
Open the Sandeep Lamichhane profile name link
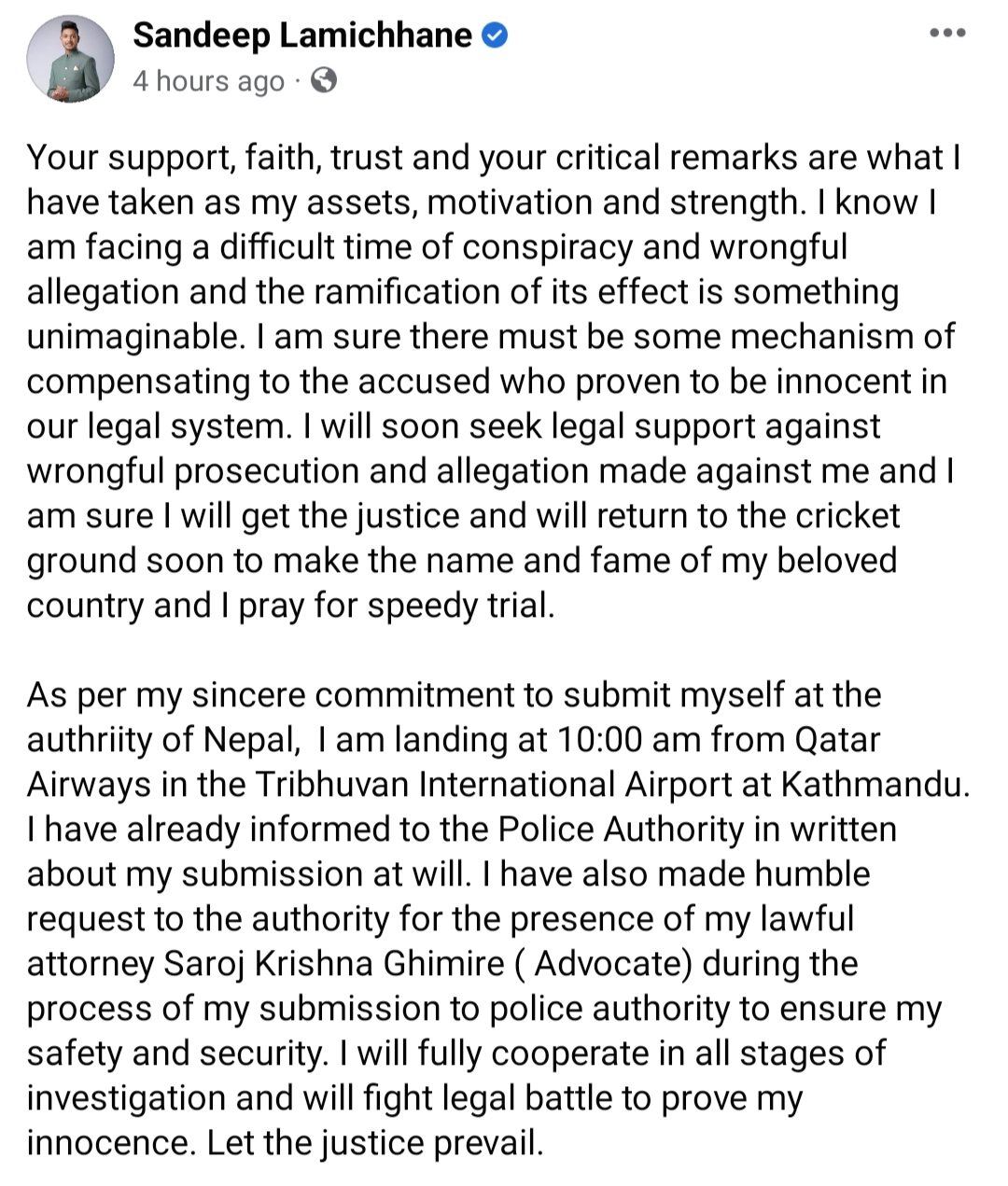(x=302, y=35)
